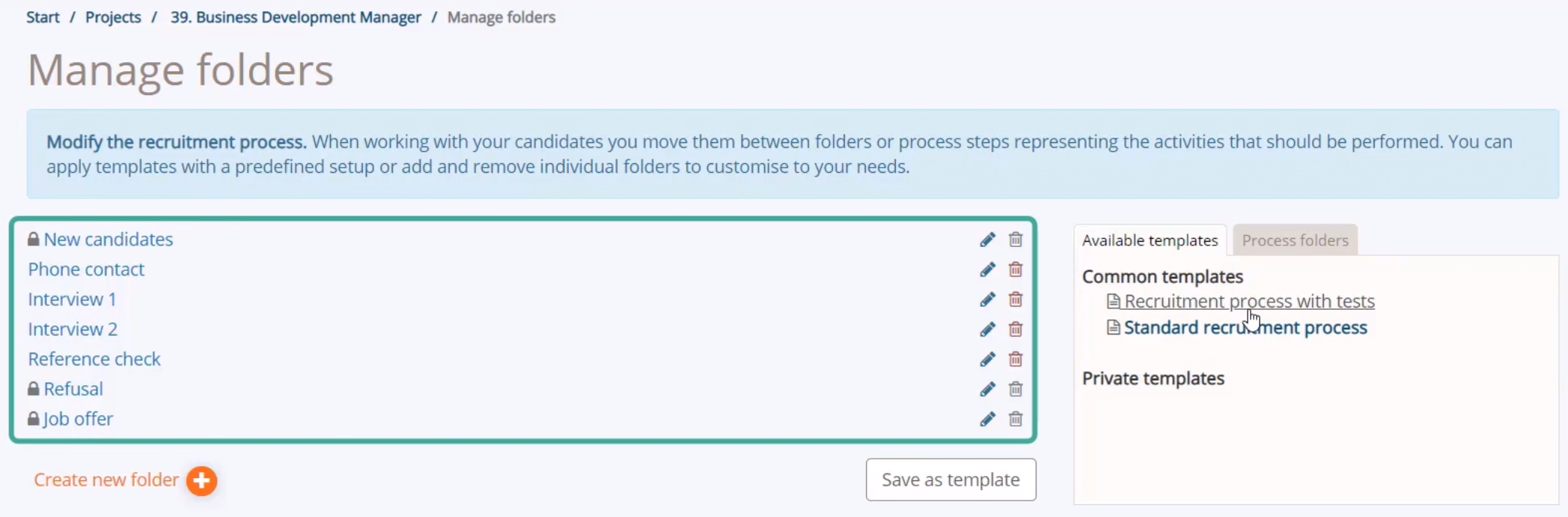Remove the Interview 2 folder via trash icon
The image size is (1568, 517).
[x=1015, y=329]
